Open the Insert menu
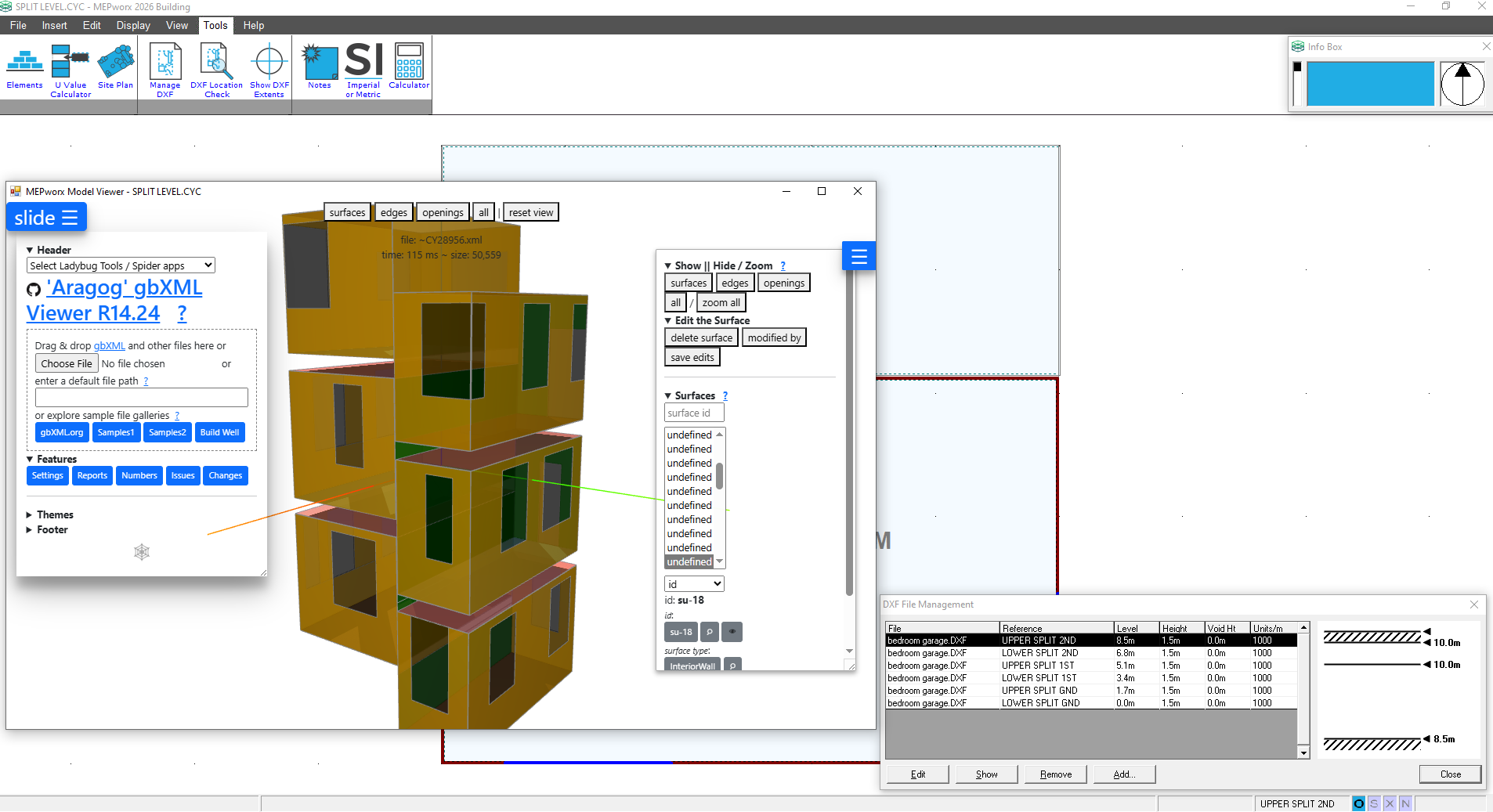Viewport: 1493px width, 812px height. coord(54,25)
